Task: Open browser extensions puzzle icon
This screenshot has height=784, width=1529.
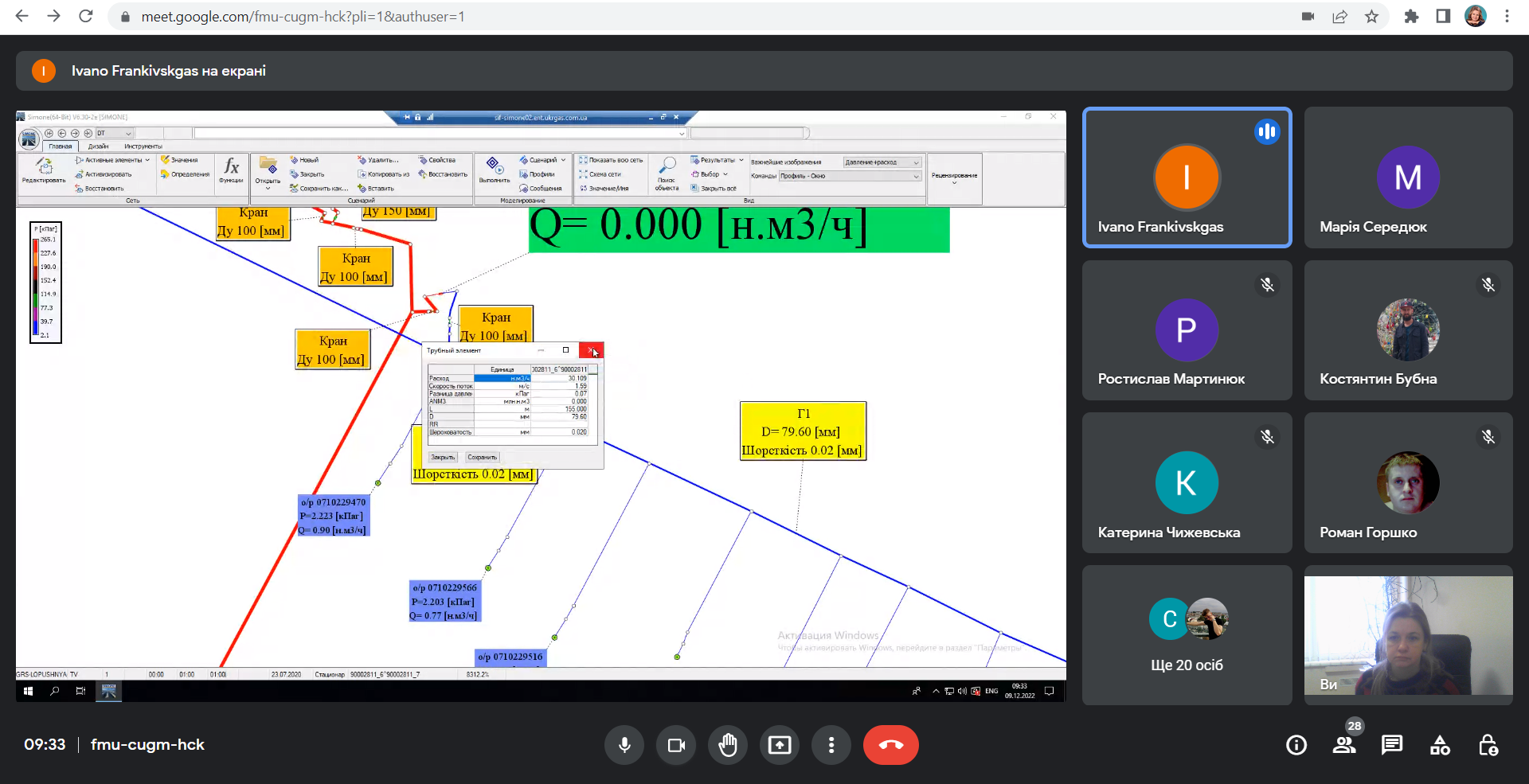Action: 1411,17
